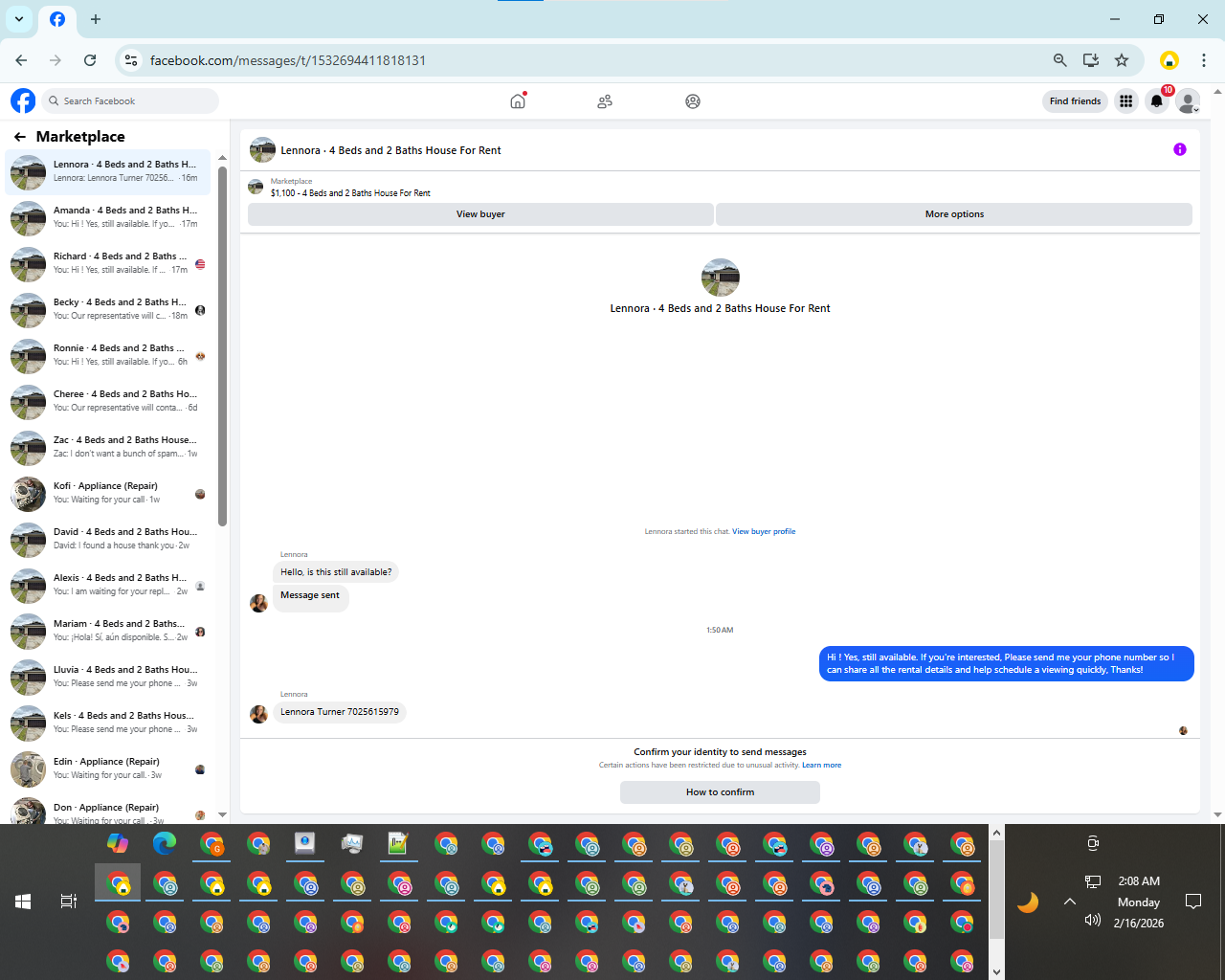Open David's 'found a house' conversation
The height and width of the screenshot is (980, 1225).
click(x=108, y=540)
